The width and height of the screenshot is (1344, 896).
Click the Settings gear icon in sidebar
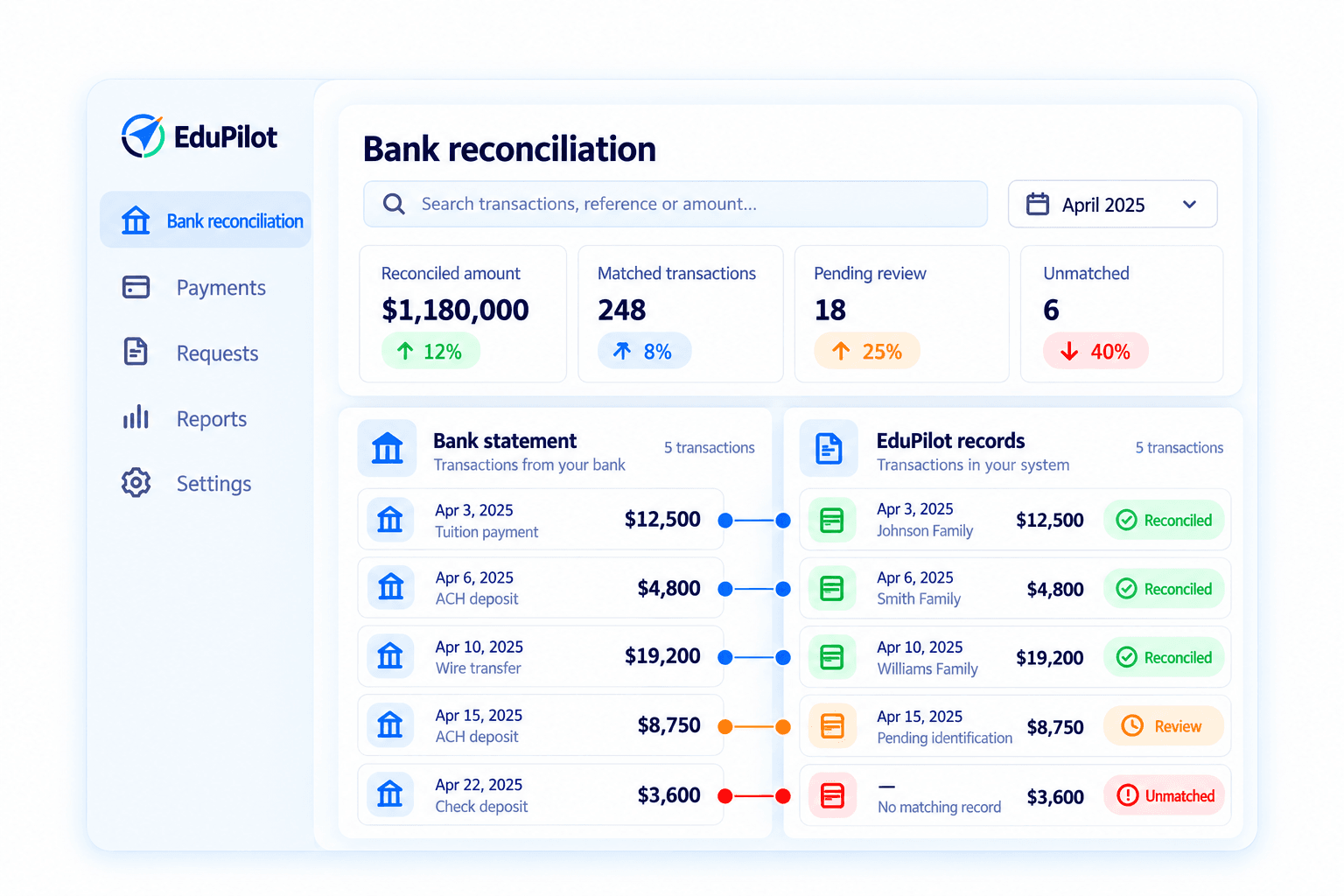point(136,482)
